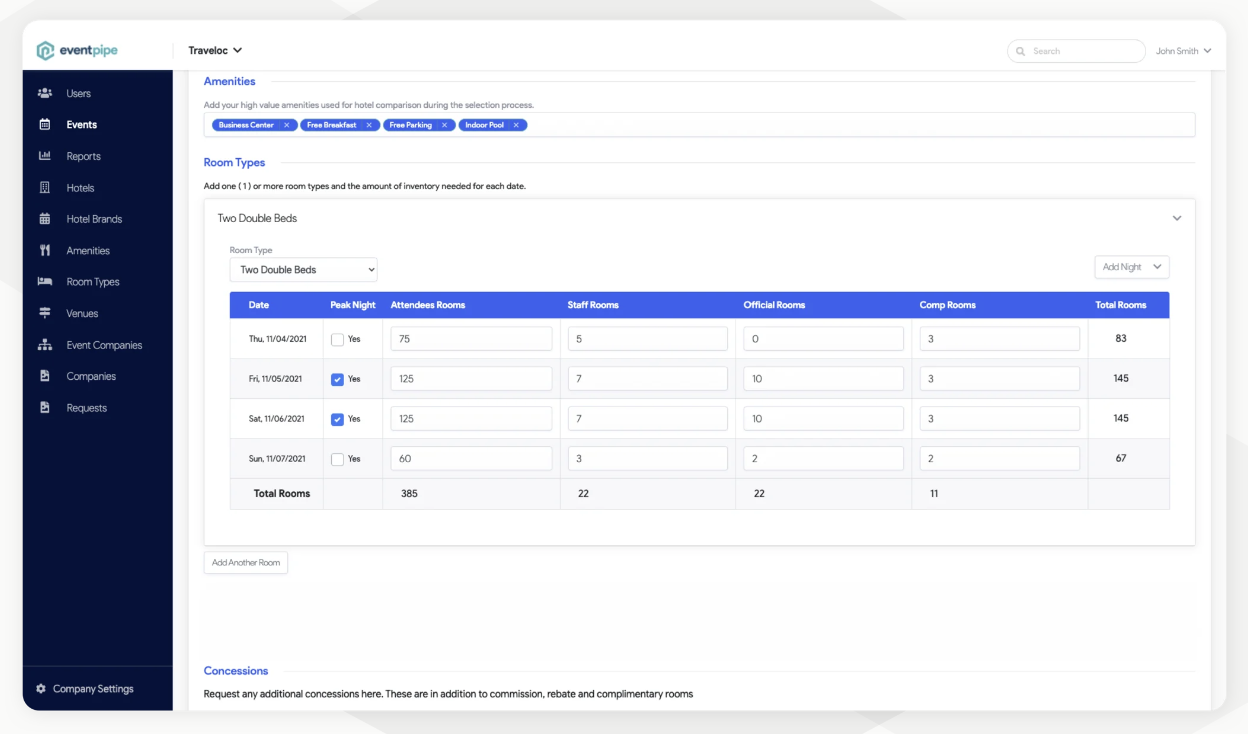The image size is (1248, 734).
Task: Edit Comp Rooms field for Sun 11/07
Action: pyautogui.click(x=1000, y=459)
